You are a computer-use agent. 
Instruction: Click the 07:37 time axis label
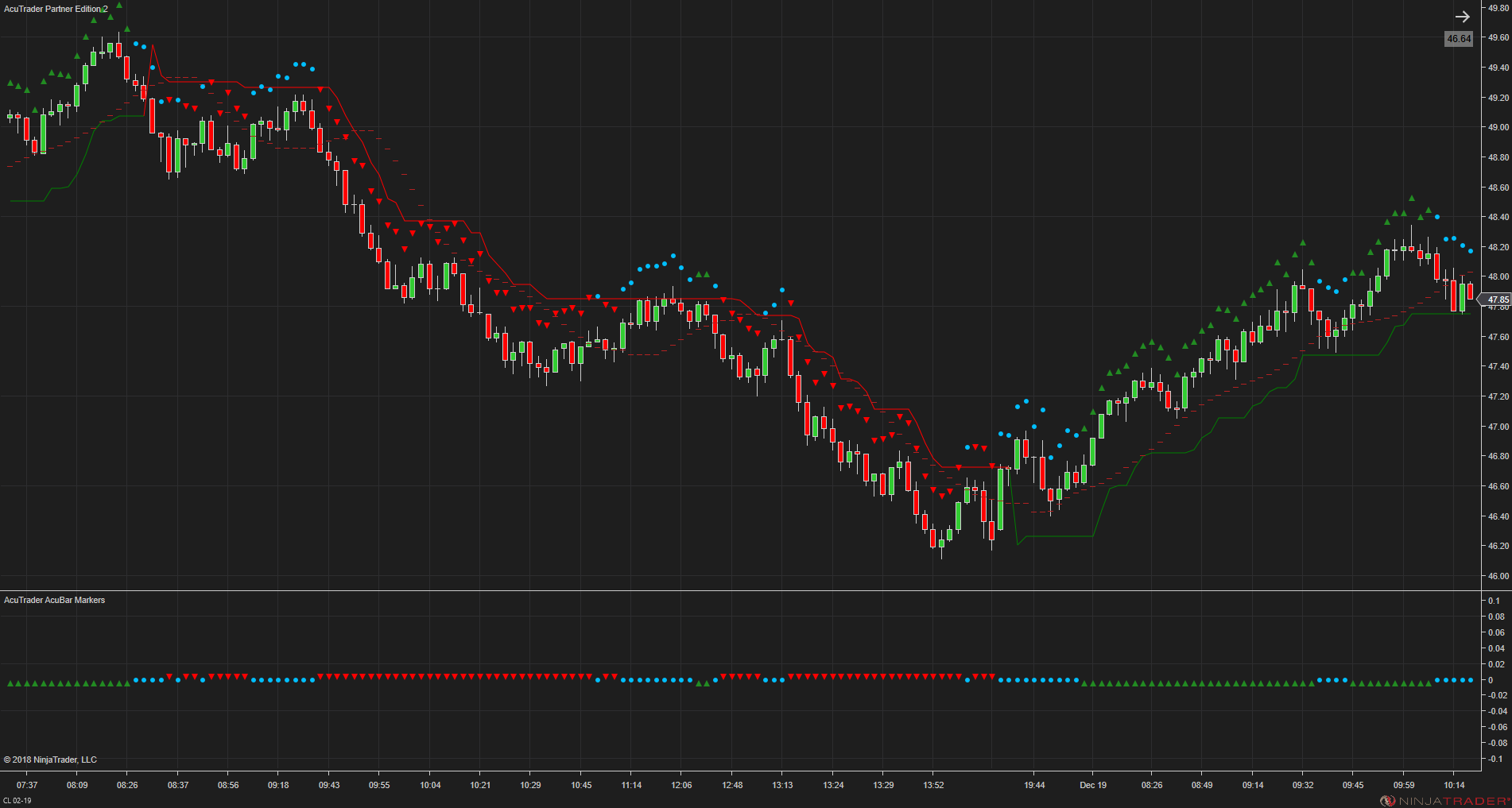[26, 785]
